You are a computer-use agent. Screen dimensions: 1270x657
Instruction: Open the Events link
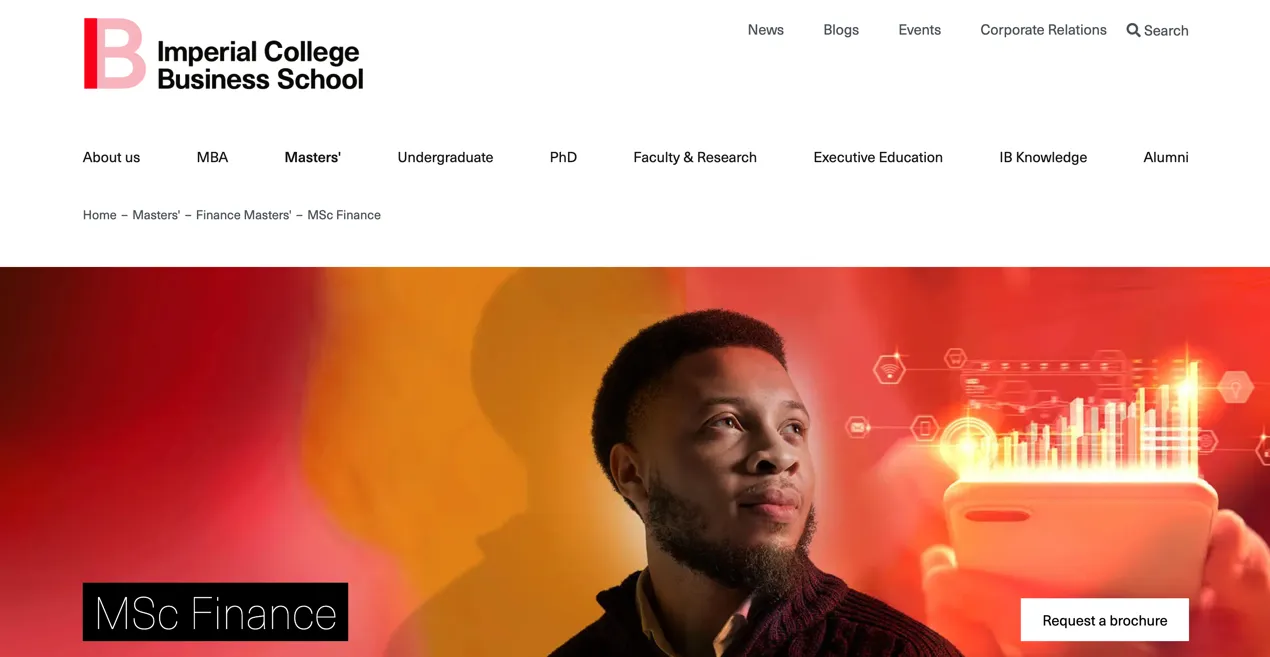[919, 30]
